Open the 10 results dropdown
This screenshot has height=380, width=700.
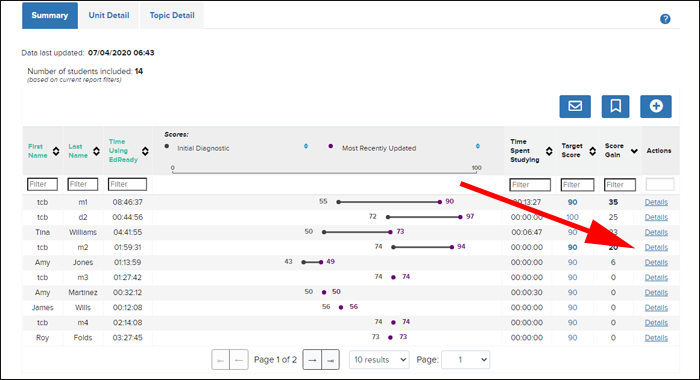379,359
